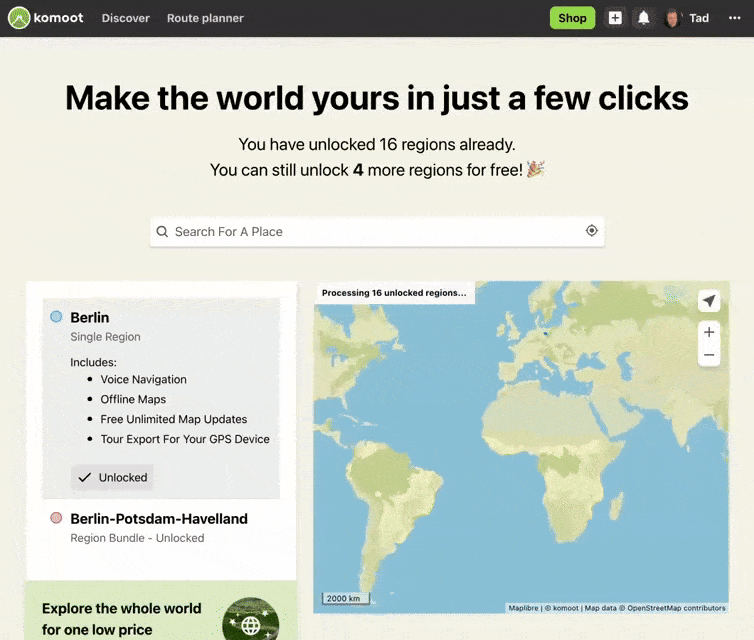Open the komoot logo home link

click(46, 18)
